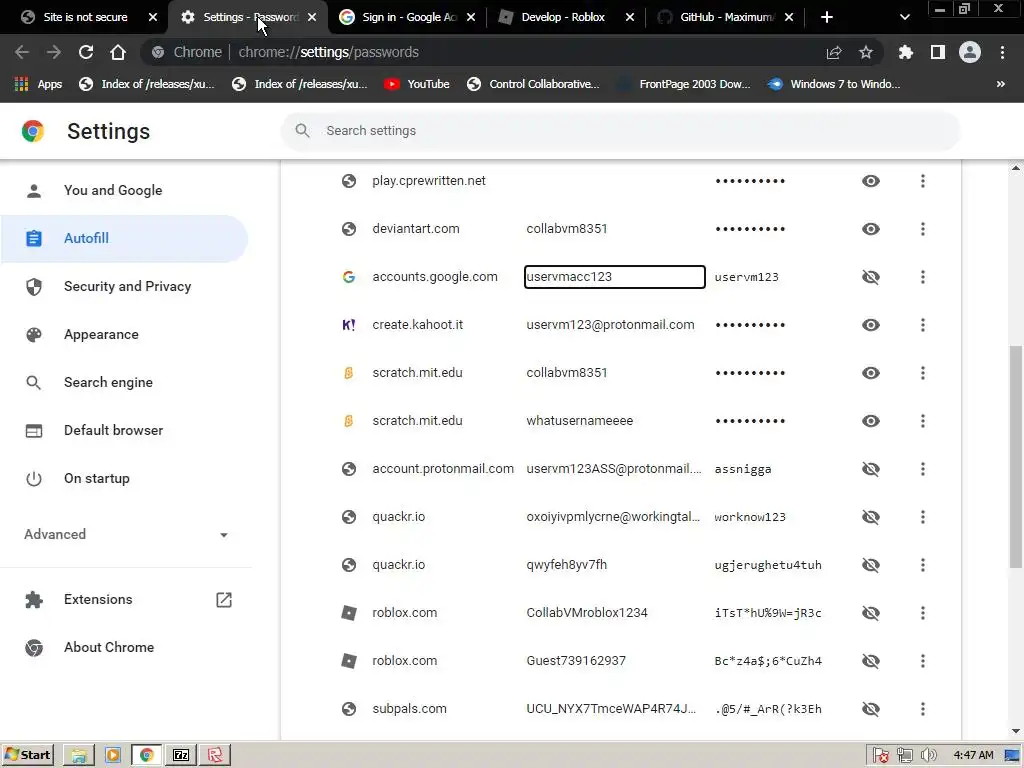The width and height of the screenshot is (1024, 768).
Task: Open more actions for roblox.com Guest739162937
Action: [922, 661]
